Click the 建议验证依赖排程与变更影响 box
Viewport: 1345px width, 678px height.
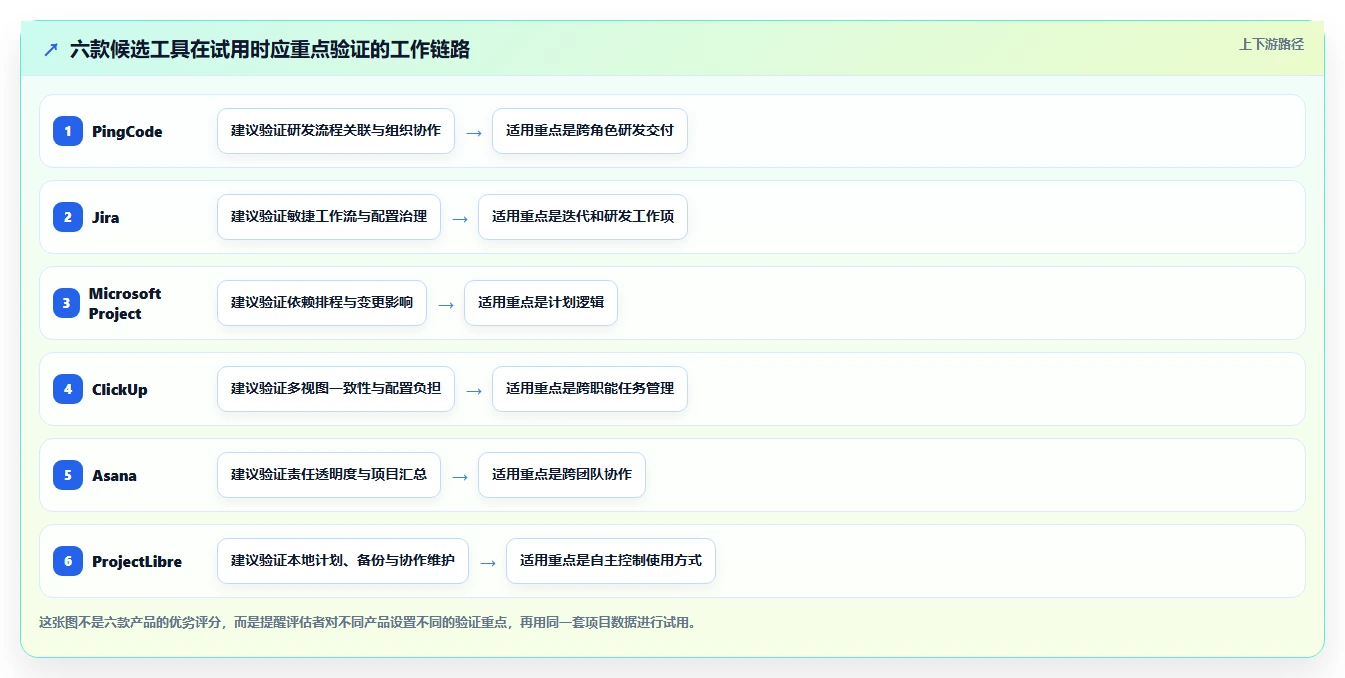pos(322,303)
